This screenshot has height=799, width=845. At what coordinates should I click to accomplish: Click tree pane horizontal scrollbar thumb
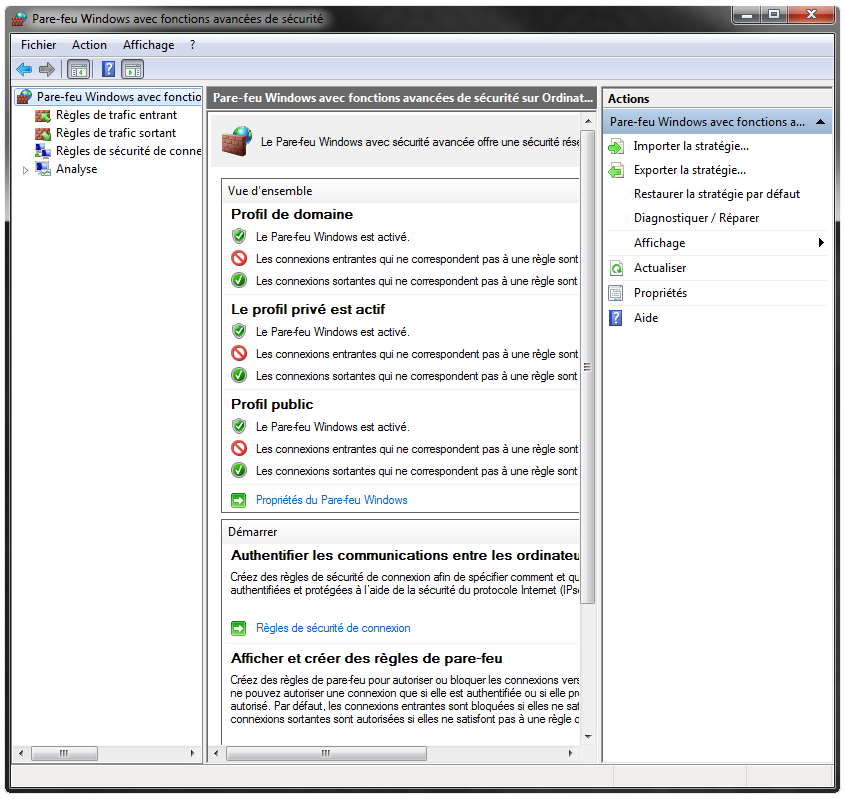click(64, 753)
